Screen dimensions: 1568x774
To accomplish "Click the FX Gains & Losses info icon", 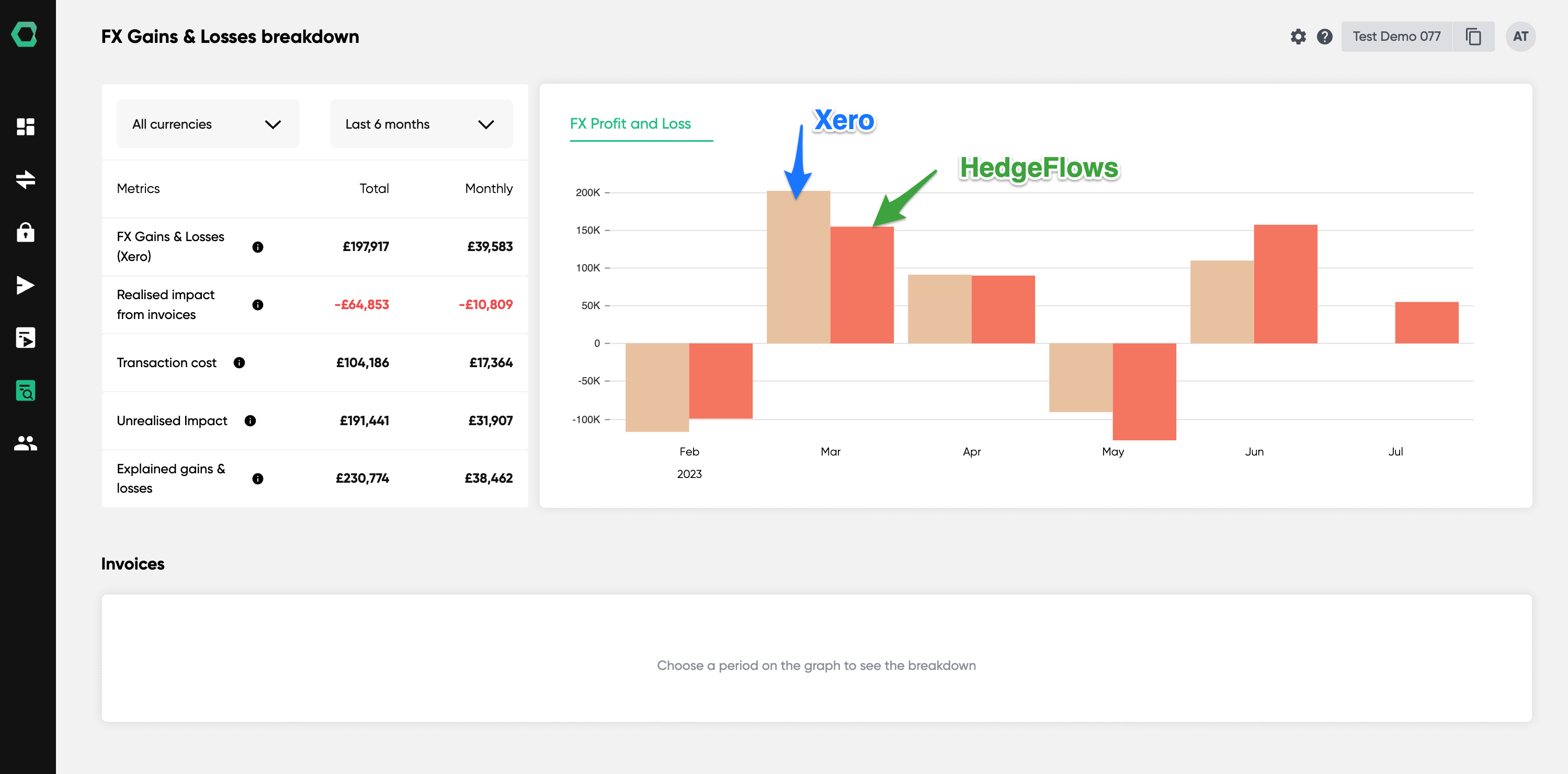I will (x=258, y=247).
